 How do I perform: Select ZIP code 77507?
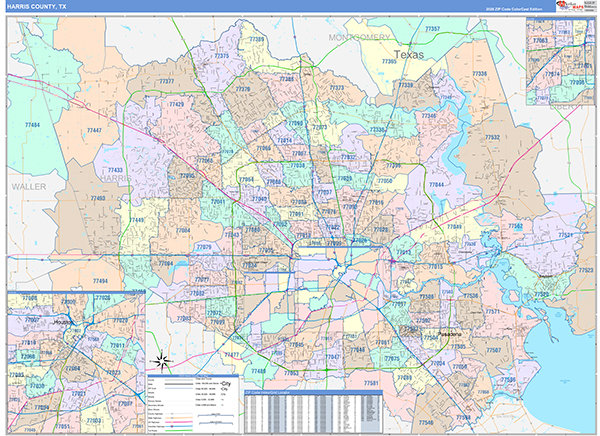[494, 350]
